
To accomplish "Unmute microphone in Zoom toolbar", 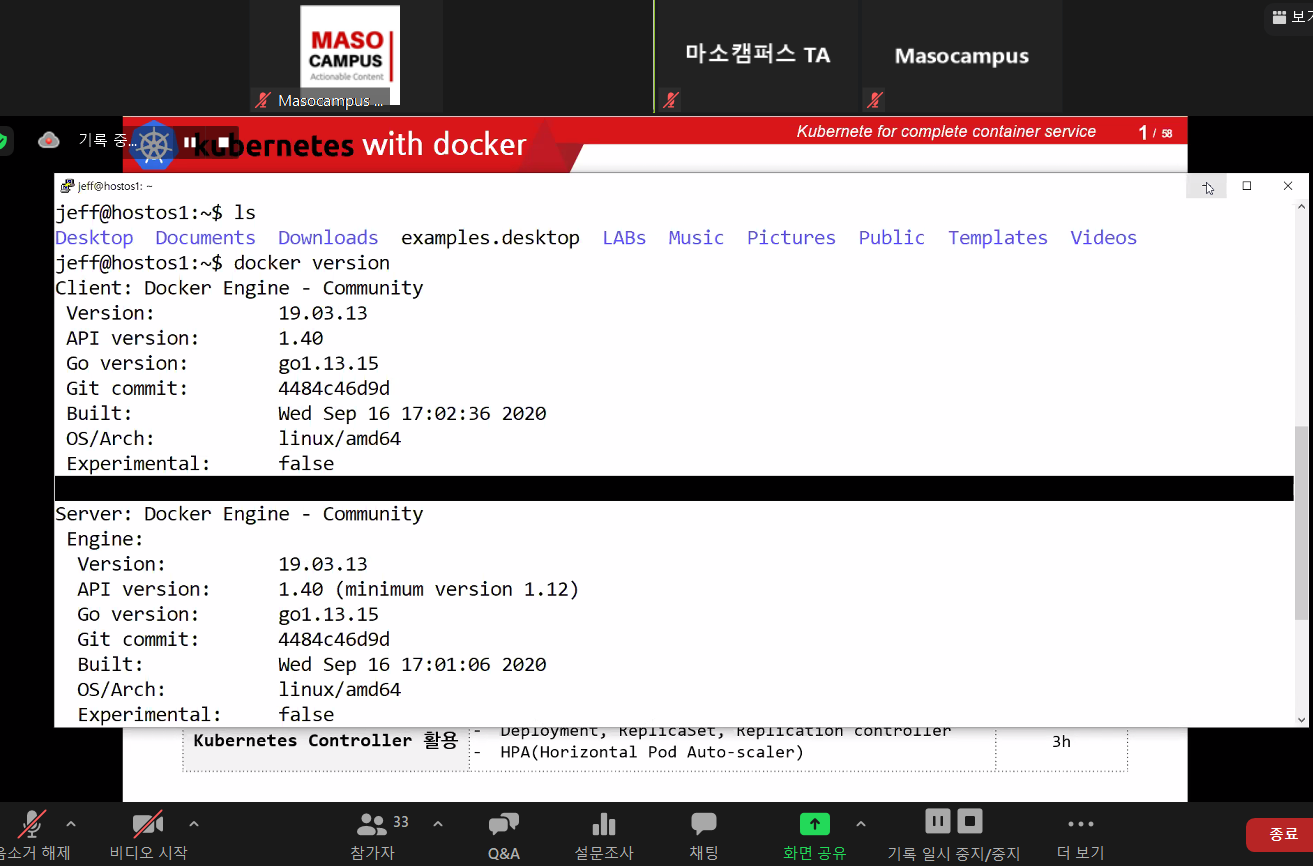I will 32,826.
